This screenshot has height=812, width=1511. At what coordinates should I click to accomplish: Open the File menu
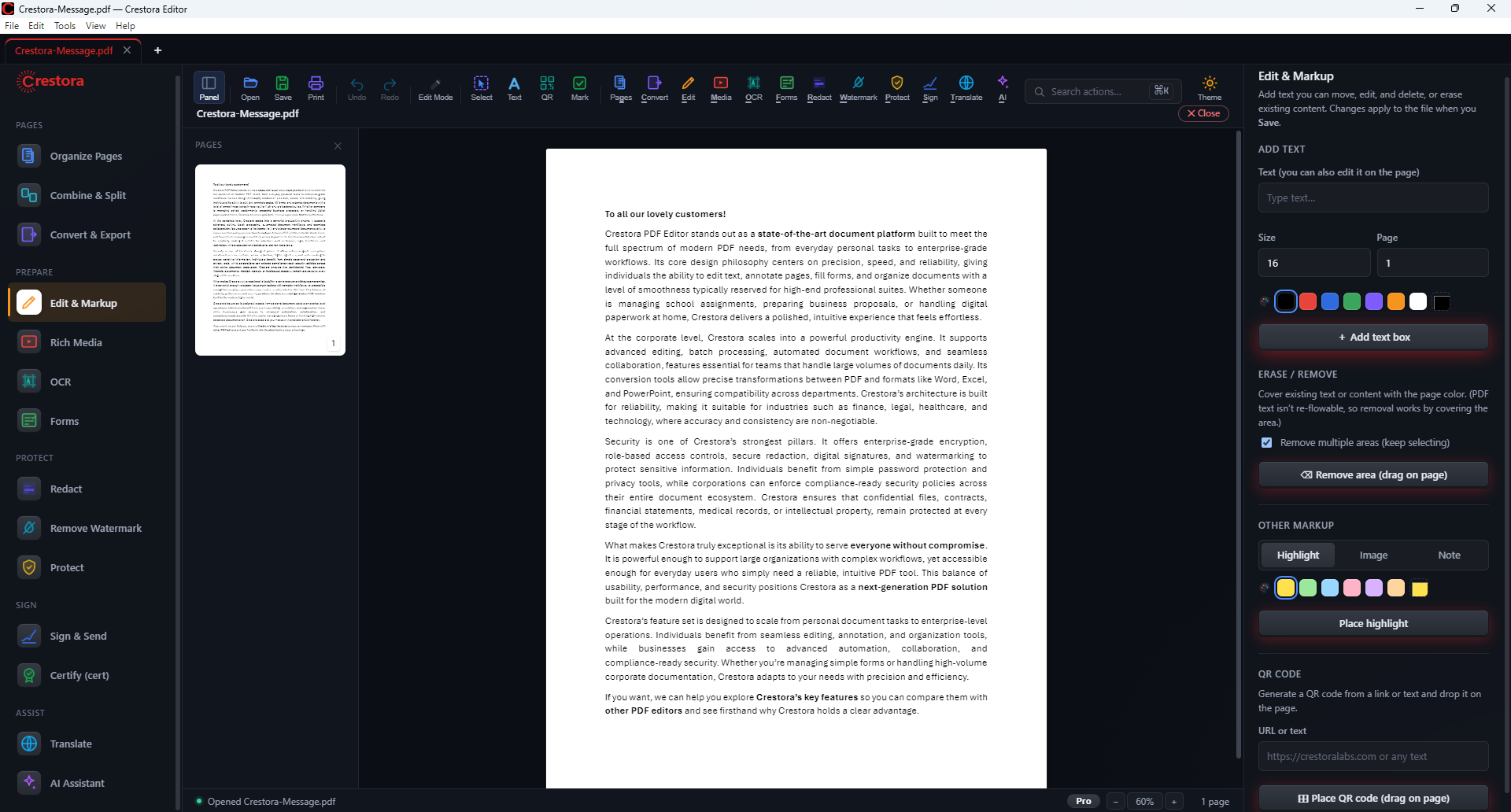click(12, 26)
